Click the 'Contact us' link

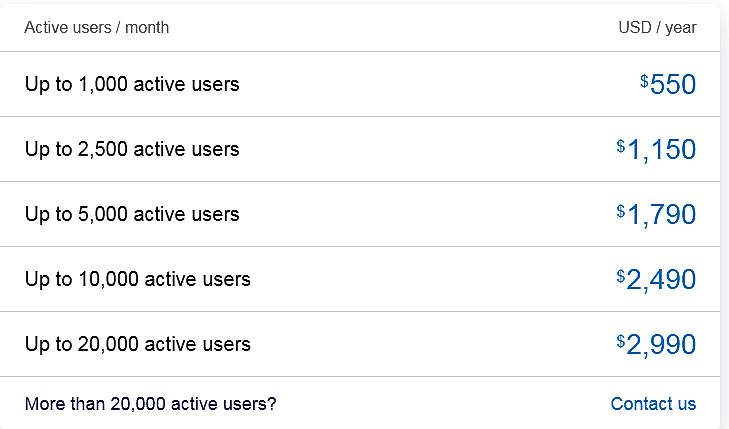coord(653,404)
